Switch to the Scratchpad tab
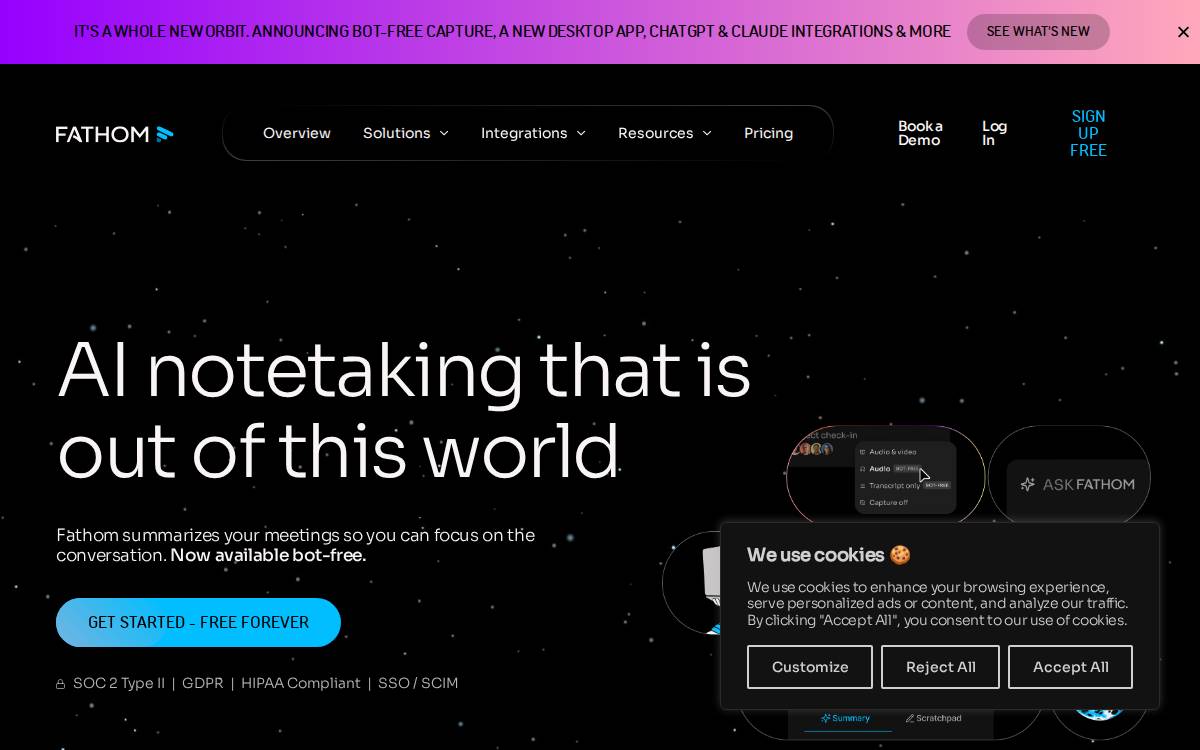1200x750 pixels. (x=934, y=718)
